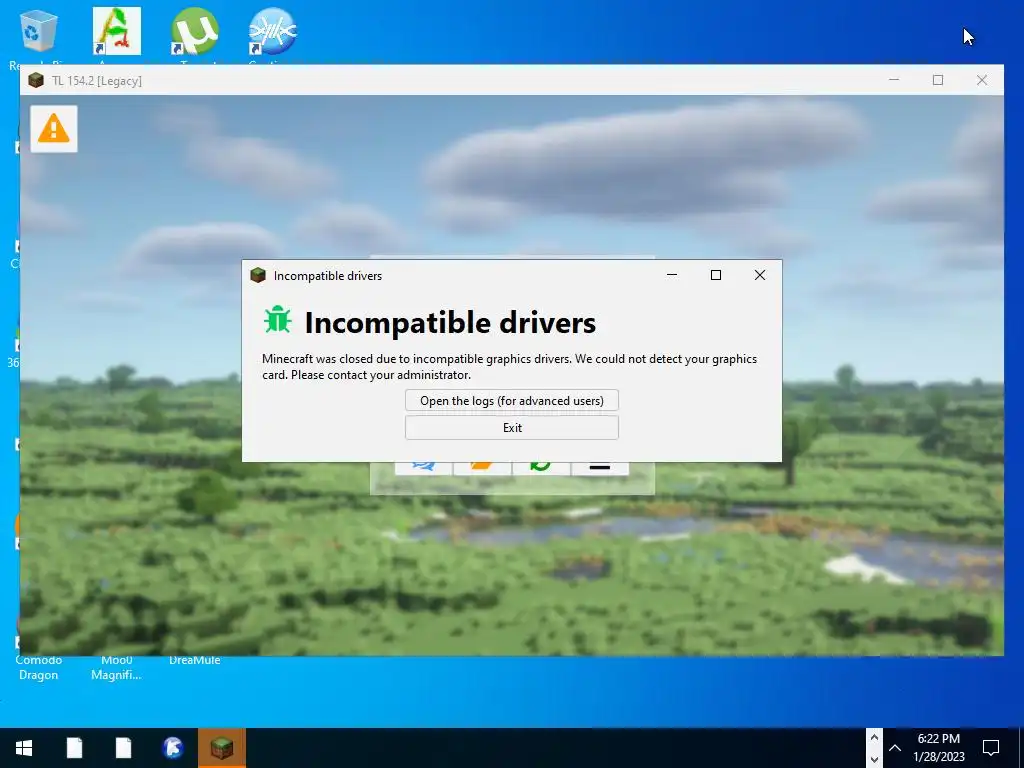The width and height of the screenshot is (1024, 768).
Task: Select the Moo0 Magnifi... desktop label
Action: [x=116, y=667]
